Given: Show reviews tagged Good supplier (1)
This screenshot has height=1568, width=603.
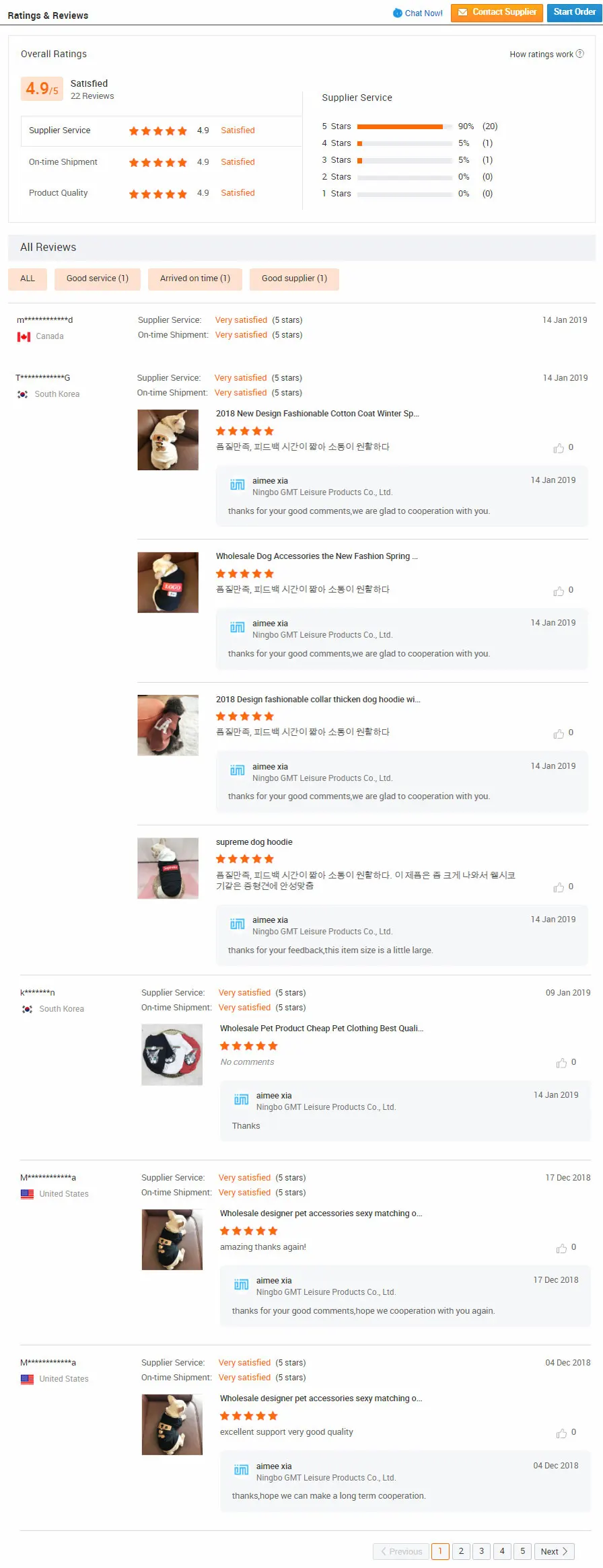Looking at the screenshot, I should coord(294,278).
